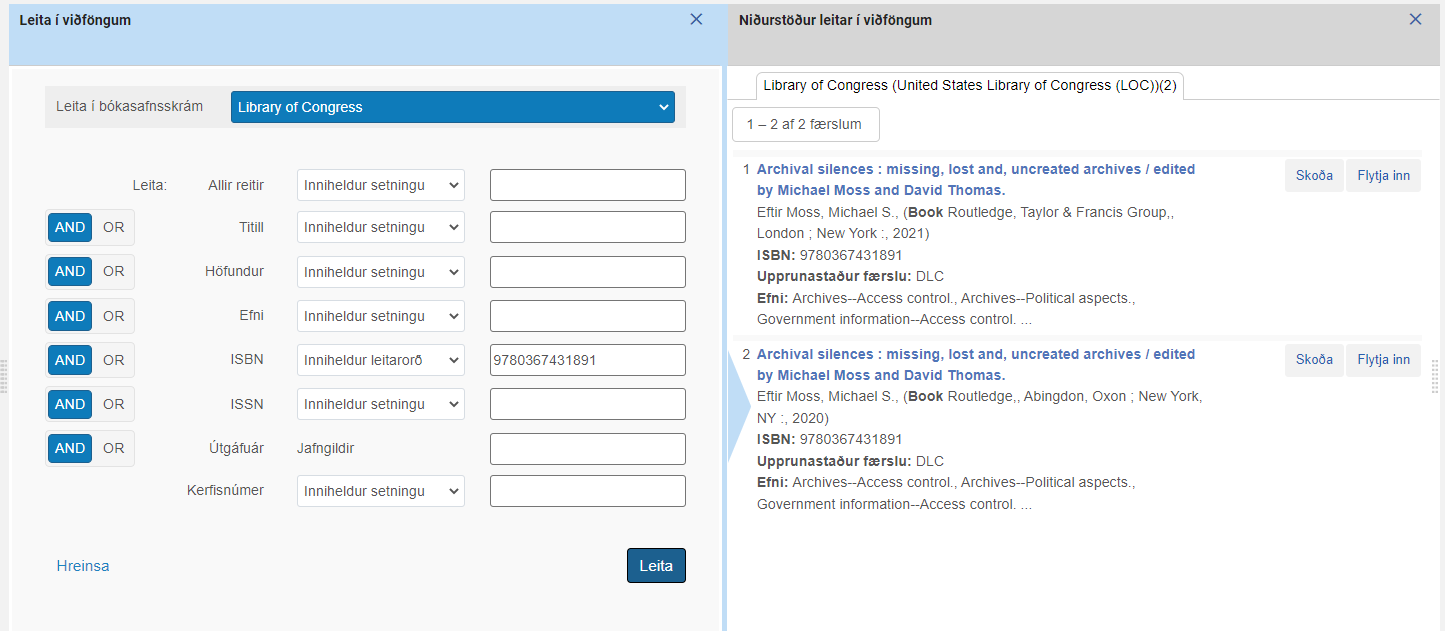Click the 1 – 2 af 2 færslum button
1445x631 pixels.
[805, 125]
